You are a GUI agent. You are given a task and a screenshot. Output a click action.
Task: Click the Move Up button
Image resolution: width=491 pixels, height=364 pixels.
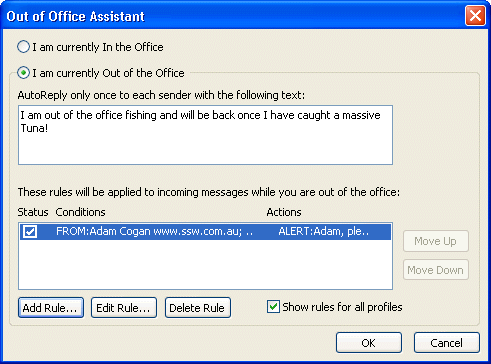tap(436, 241)
